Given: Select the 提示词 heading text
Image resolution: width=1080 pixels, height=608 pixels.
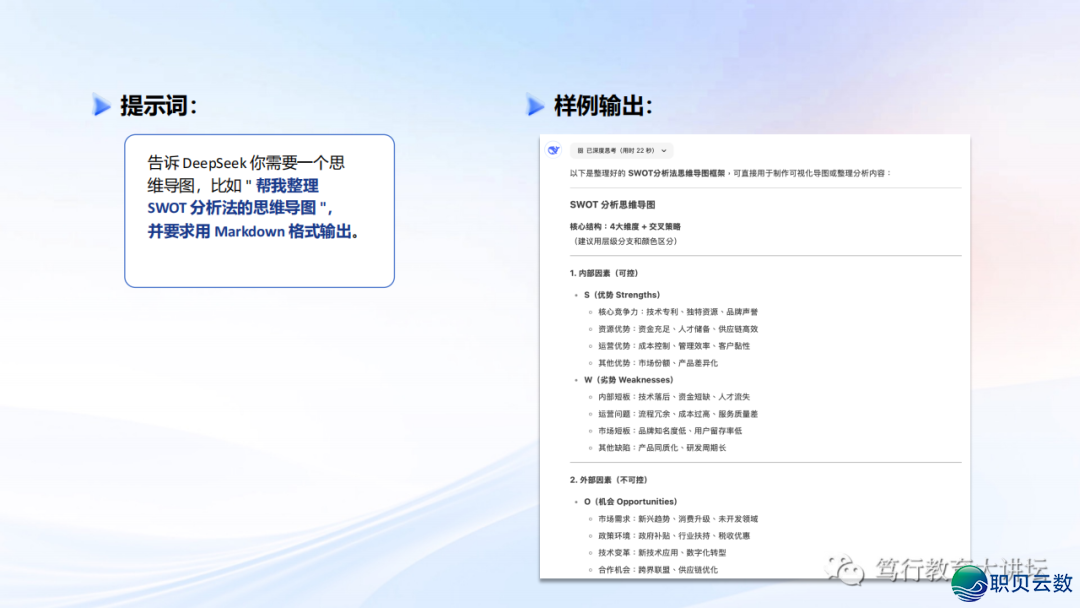Looking at the screenshot, I should [x=159, y=105].
